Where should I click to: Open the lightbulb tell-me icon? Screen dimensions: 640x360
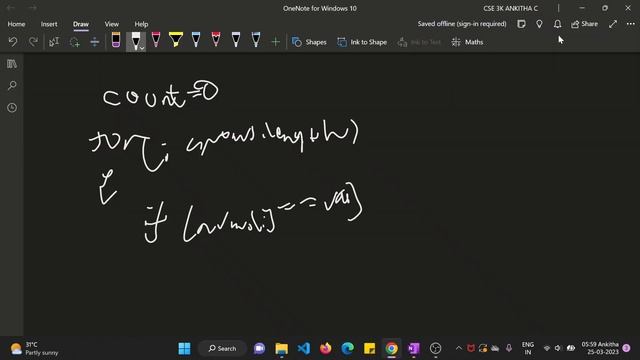point(539,24)
